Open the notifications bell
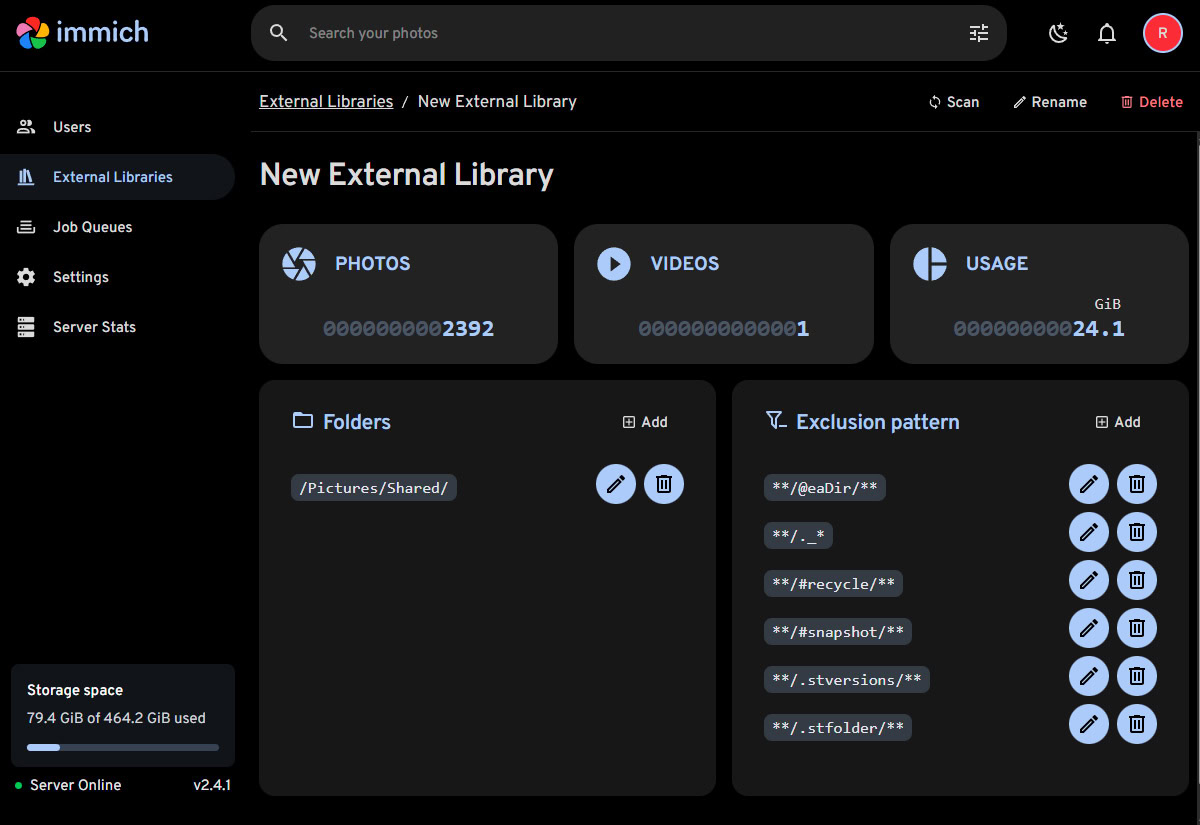 point(1107,33)
